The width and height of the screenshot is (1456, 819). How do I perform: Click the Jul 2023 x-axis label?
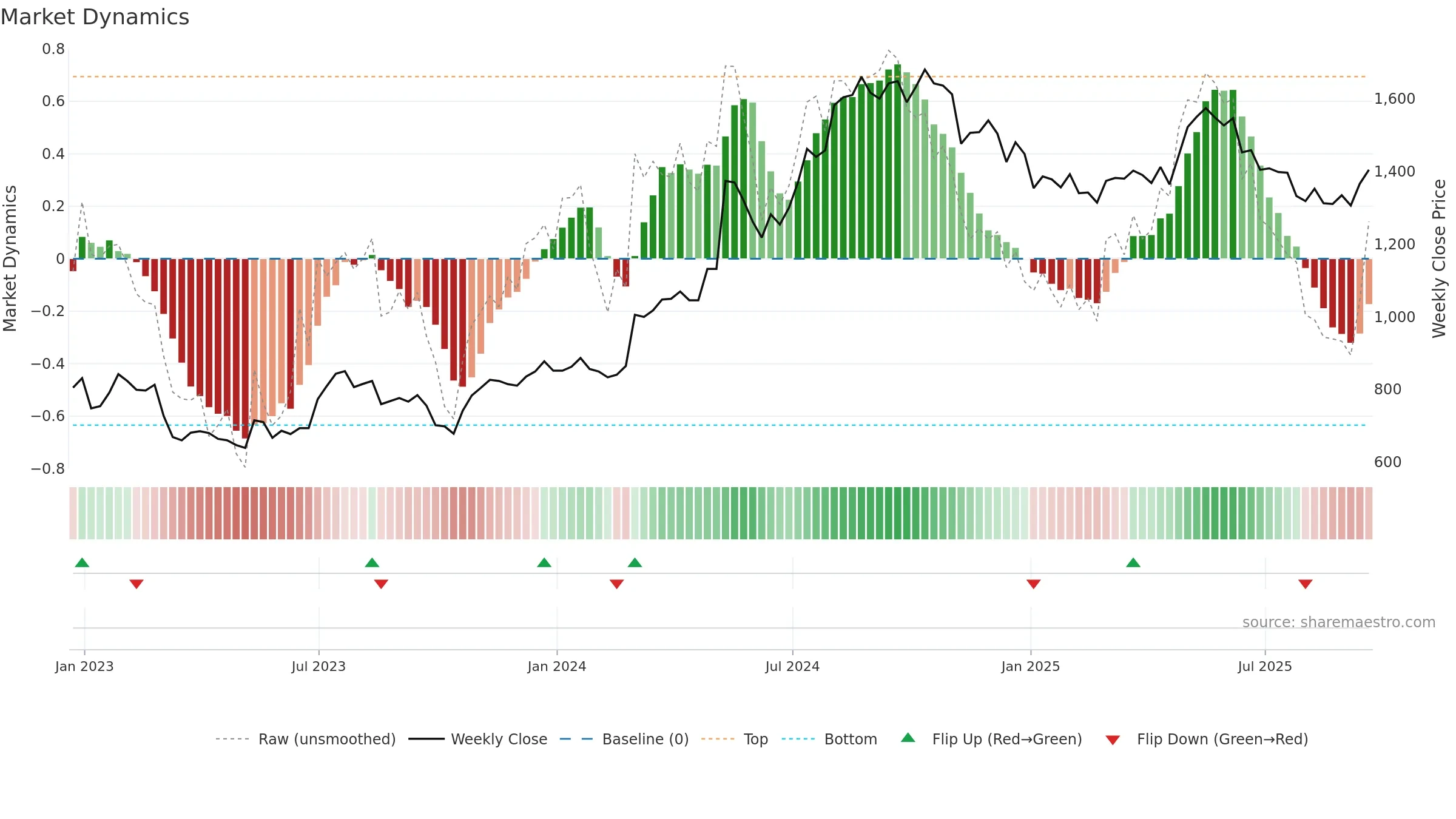pos(318,666)
